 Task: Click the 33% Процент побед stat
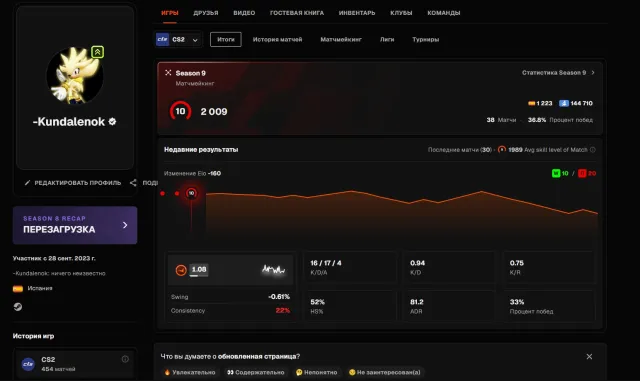[x=549, y=306]
